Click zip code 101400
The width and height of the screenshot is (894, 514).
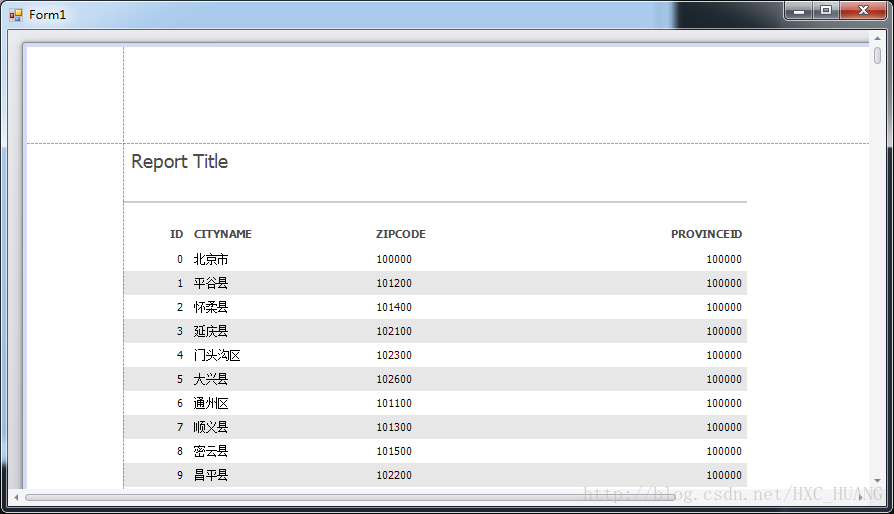[394, 307]
